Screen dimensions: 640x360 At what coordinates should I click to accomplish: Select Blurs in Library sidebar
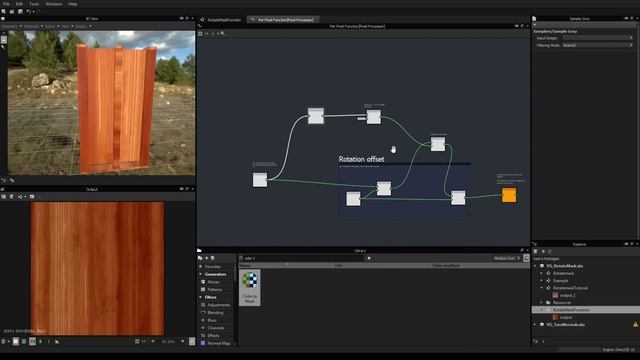212,320
